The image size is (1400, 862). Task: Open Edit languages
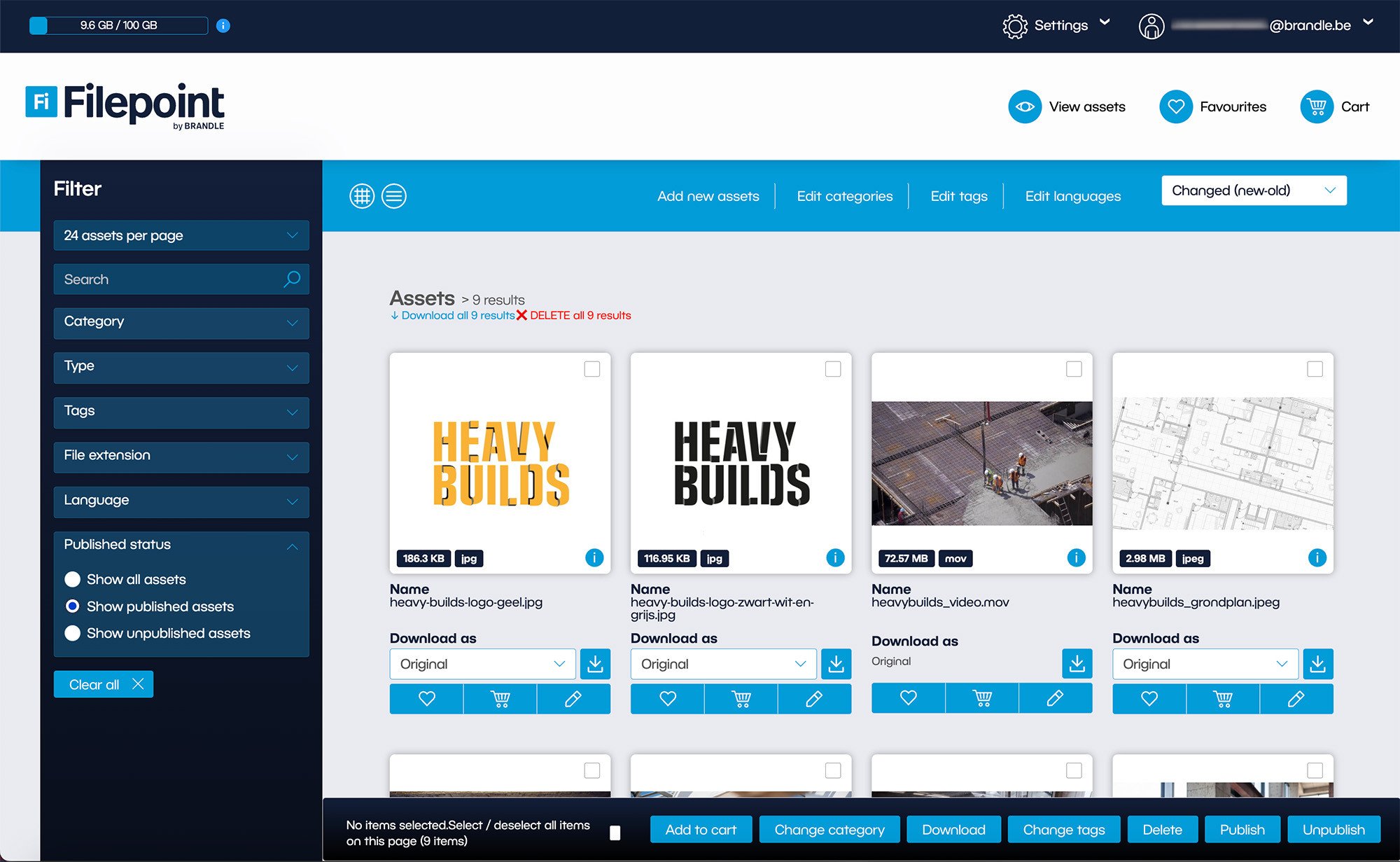pos(1073,197)
